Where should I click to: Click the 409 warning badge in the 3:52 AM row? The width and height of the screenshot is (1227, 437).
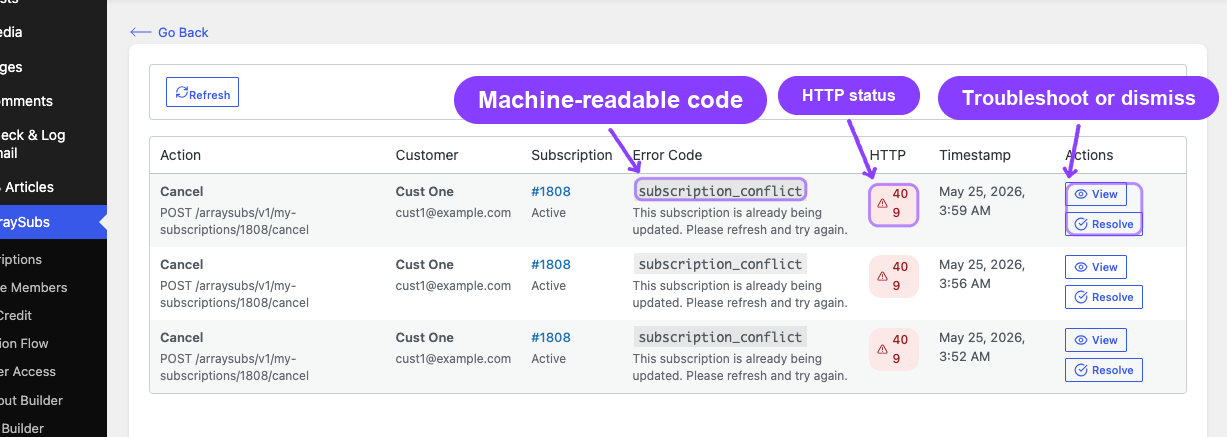click(x=893, y=349)
